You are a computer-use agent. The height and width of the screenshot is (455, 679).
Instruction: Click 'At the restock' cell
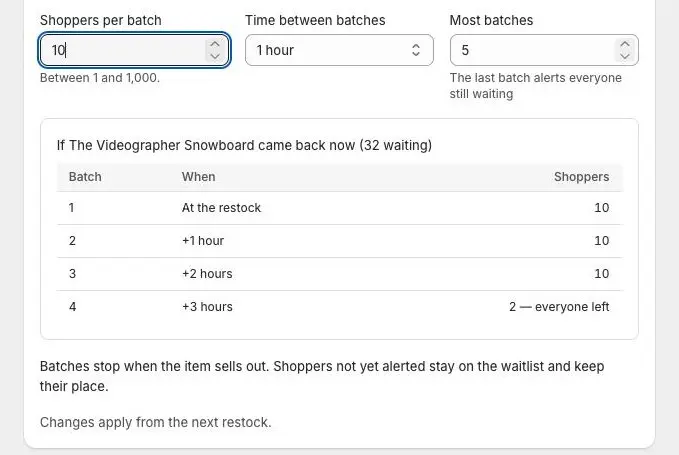tap(221, 208)
